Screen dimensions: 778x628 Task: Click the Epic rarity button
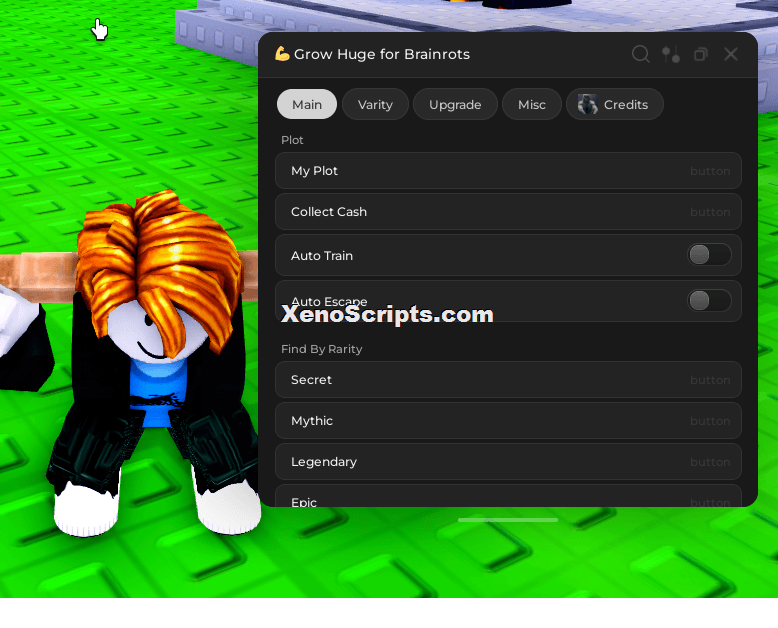pyautogui.click(x=508, y=496)
